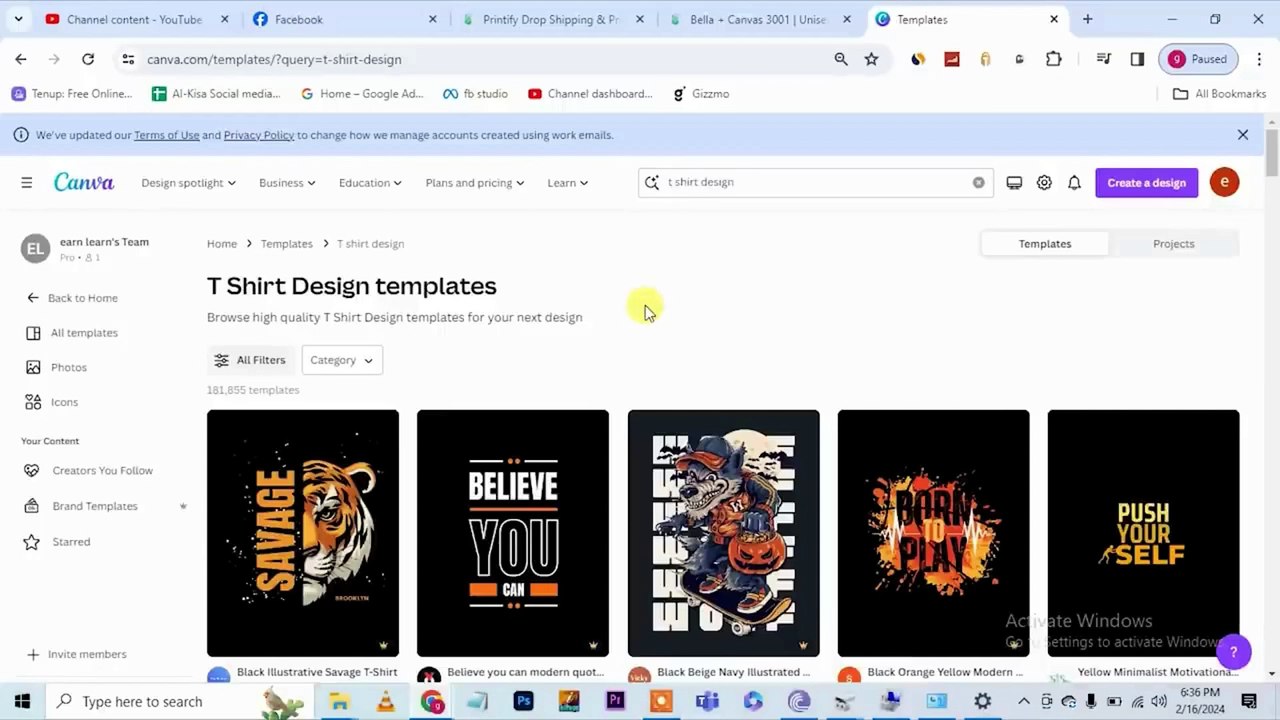The height and width of the screenshot is (720, 1280).
Task: Expand the Business menu
Action: (287, 183)
